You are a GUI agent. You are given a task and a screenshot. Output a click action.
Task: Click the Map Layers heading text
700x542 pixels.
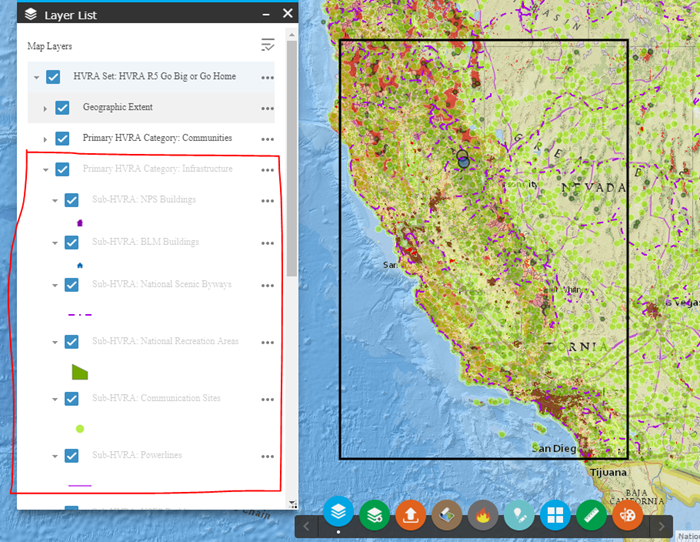pyautogui.click(x=50, y=46)
